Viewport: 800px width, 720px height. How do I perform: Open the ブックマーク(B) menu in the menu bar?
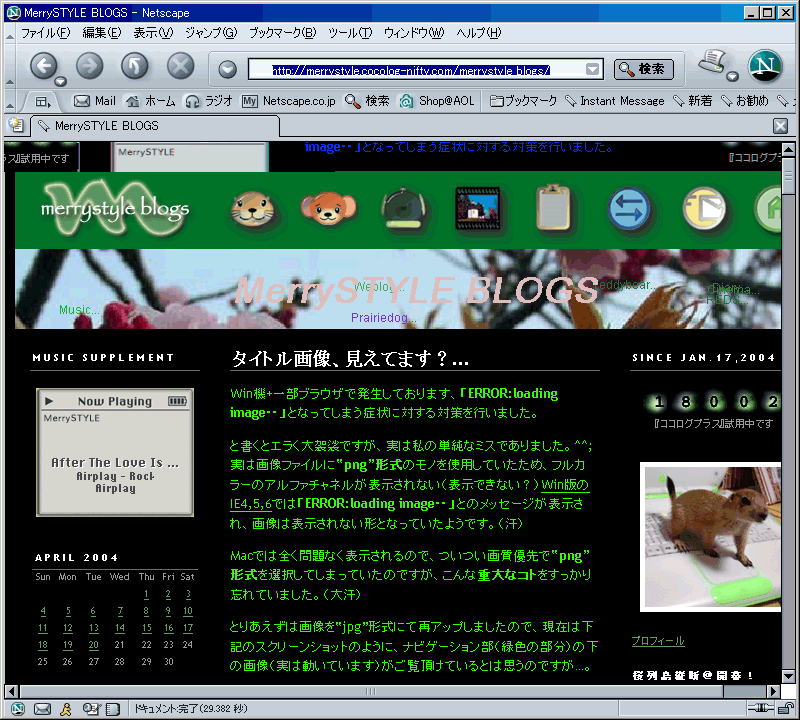[x=283, y=33]
